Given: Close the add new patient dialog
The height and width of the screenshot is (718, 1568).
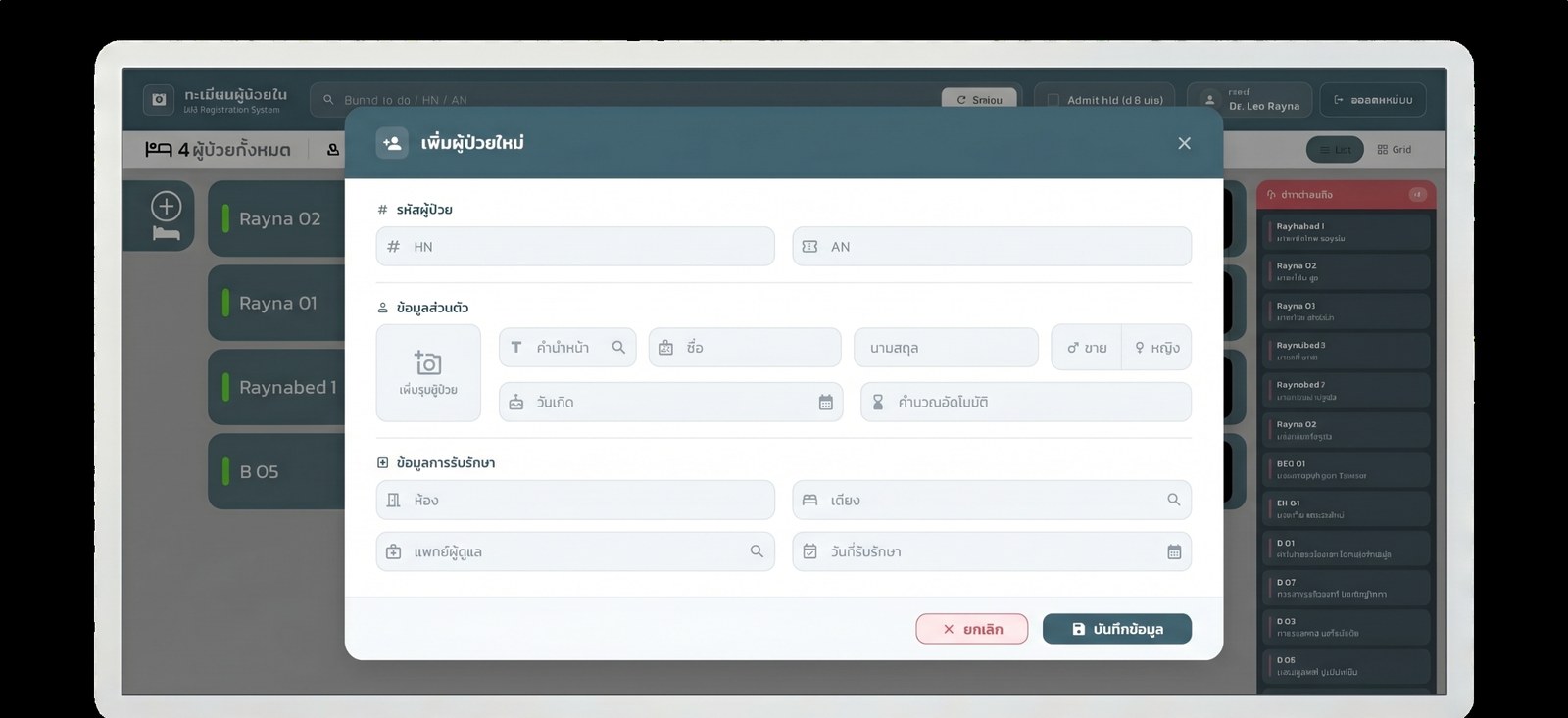Looking at the screenshot, I should [1184, 143].
